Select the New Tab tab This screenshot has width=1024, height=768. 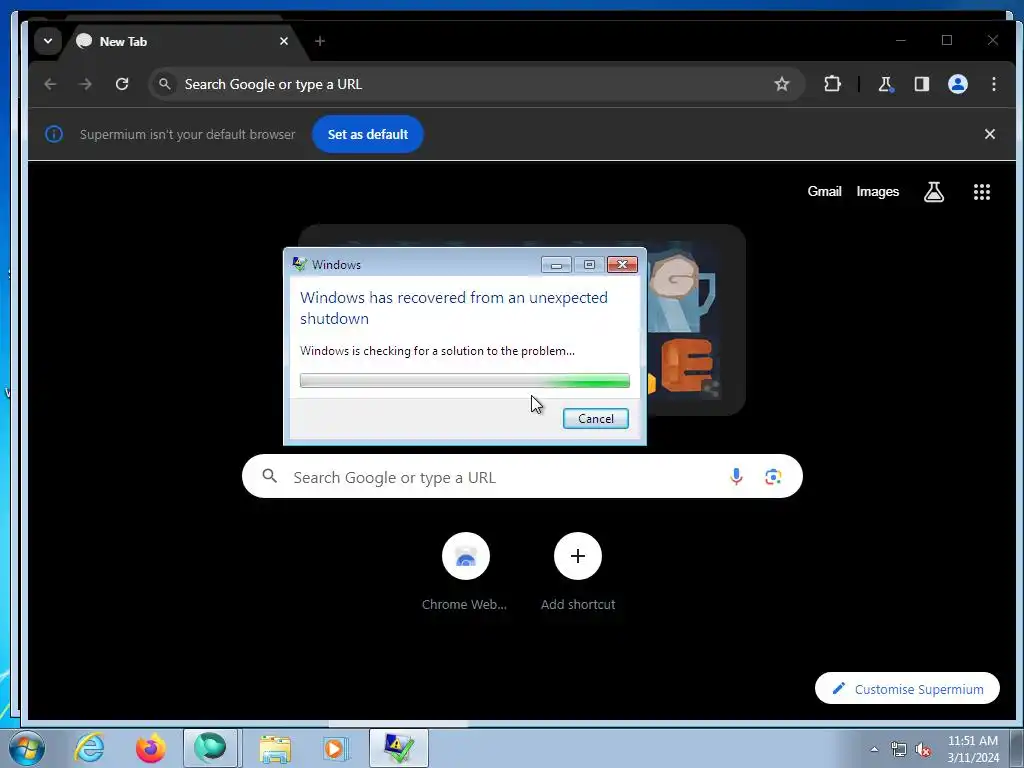coord(183,41)
